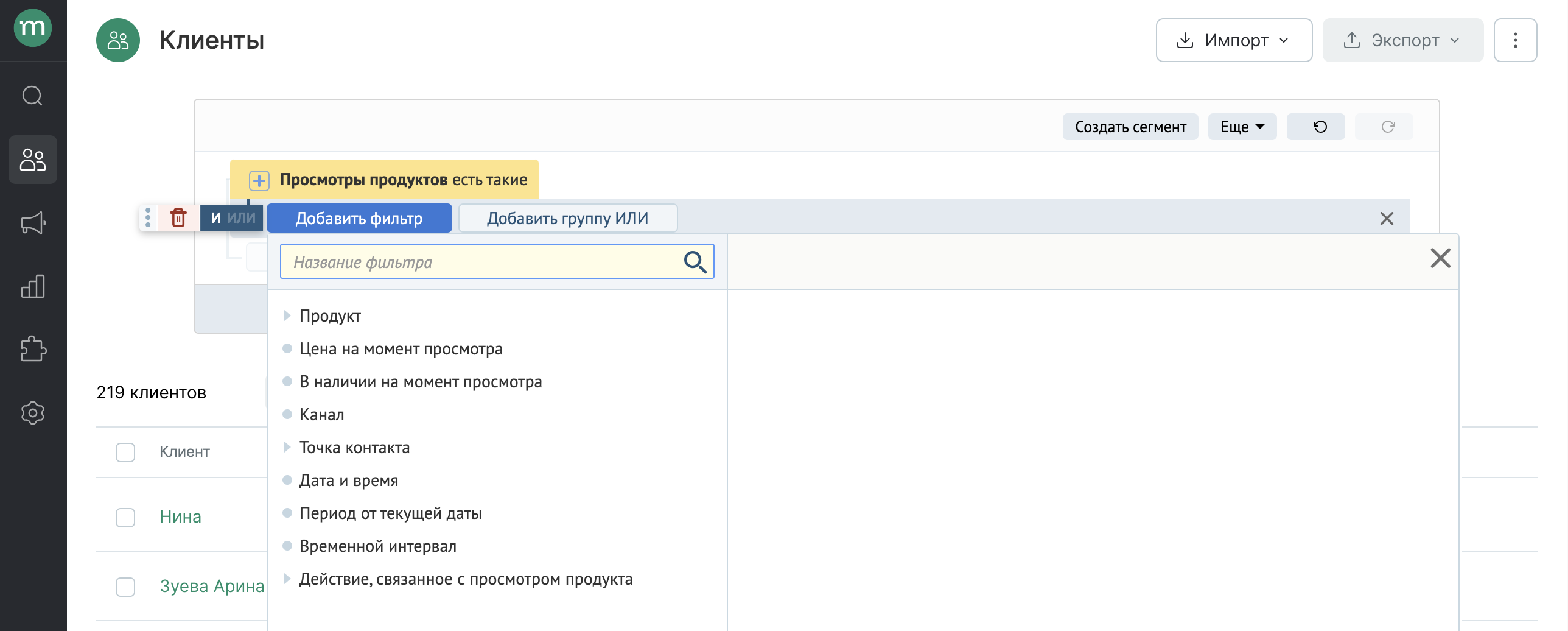Screen dimensions: 1568x631
Task: Click Добавить группу ИЛИ button
Action: coord(568,218)
